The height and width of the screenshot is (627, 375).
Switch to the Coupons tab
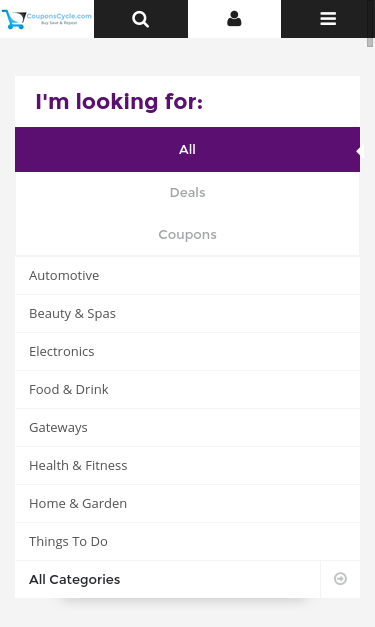pyautogui.click(x=187, y=234)
